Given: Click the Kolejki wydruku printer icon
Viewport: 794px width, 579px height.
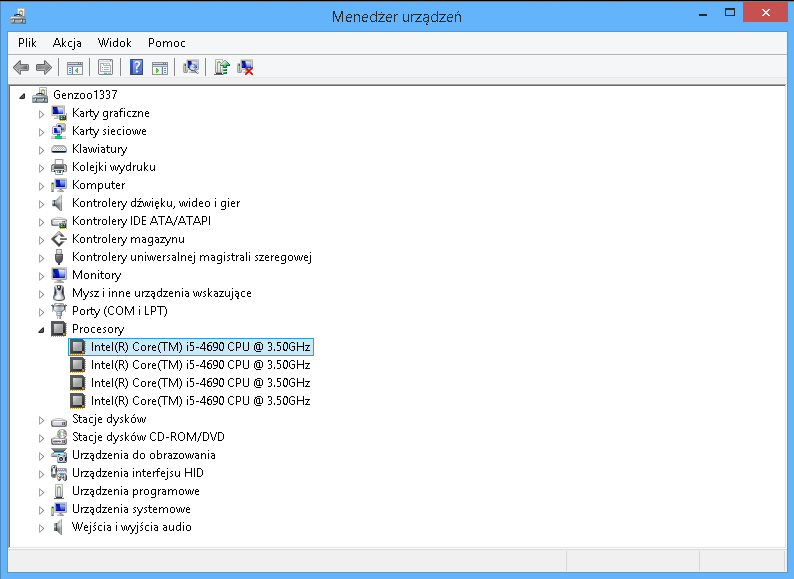Looking at the screenshot, I should click(59, 167).
